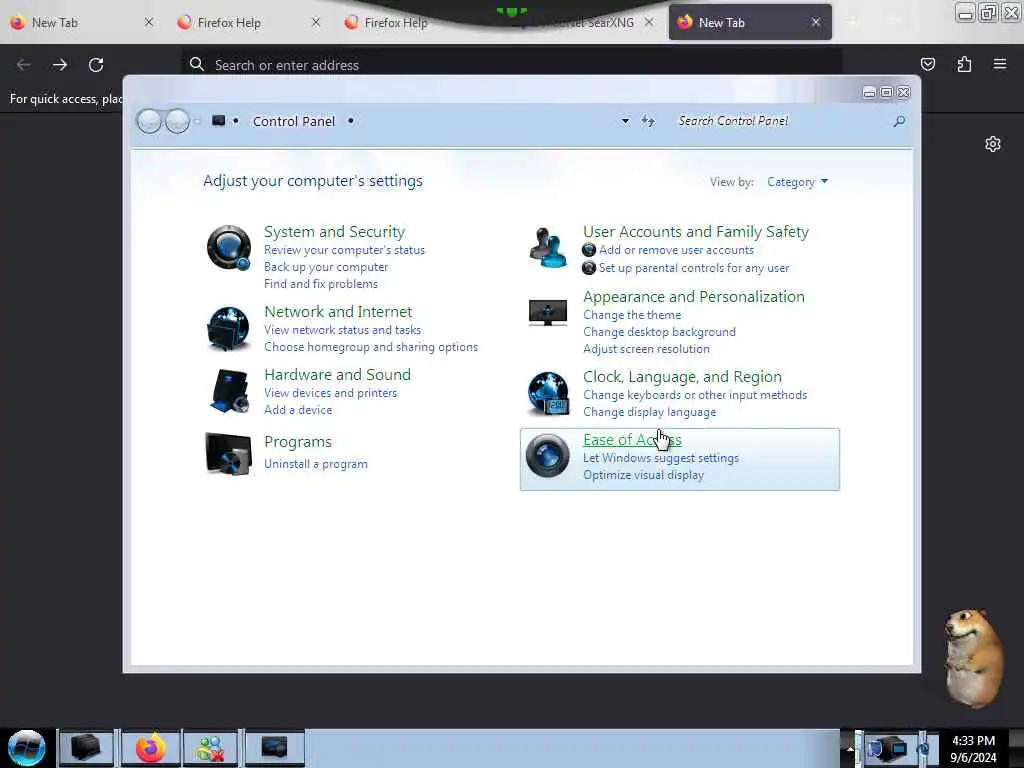Click search magnifier in Control Panel
Screen dimensions: 1024x768
click(899, 121)
